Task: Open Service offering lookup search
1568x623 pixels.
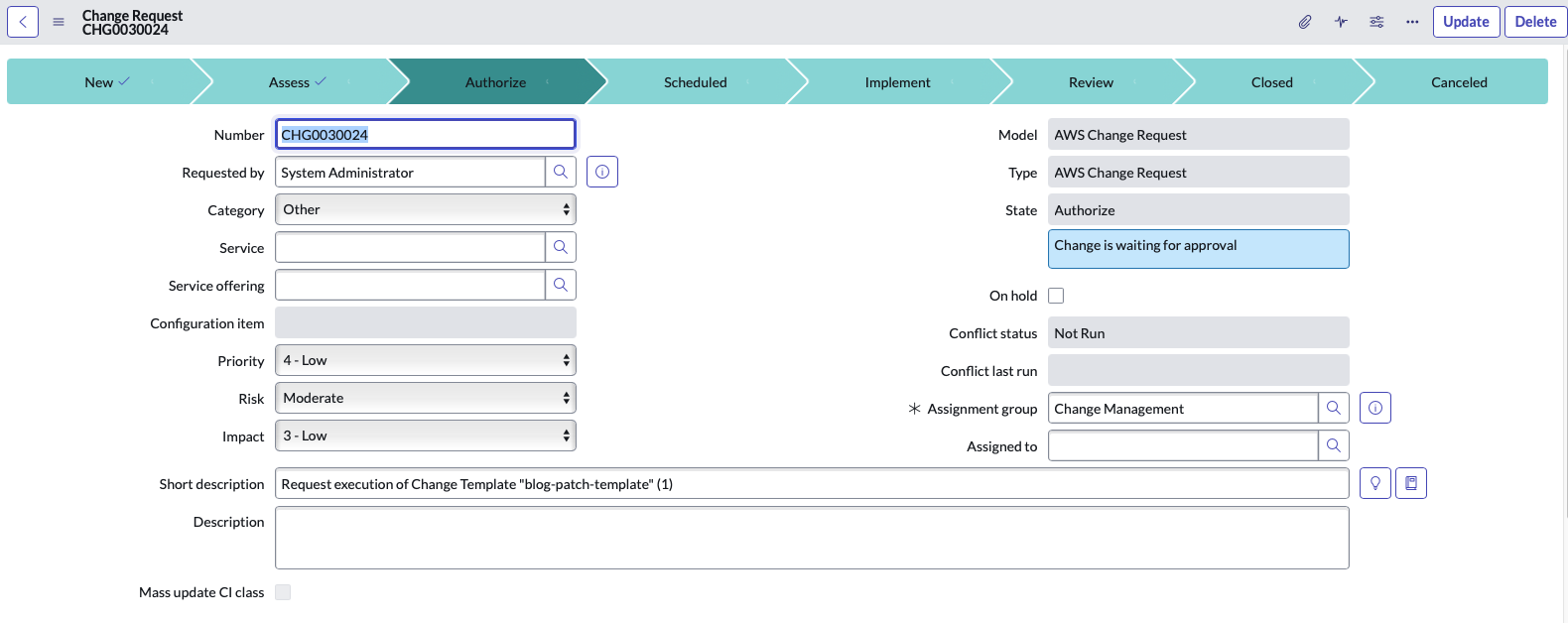Action: pos(561,285)
